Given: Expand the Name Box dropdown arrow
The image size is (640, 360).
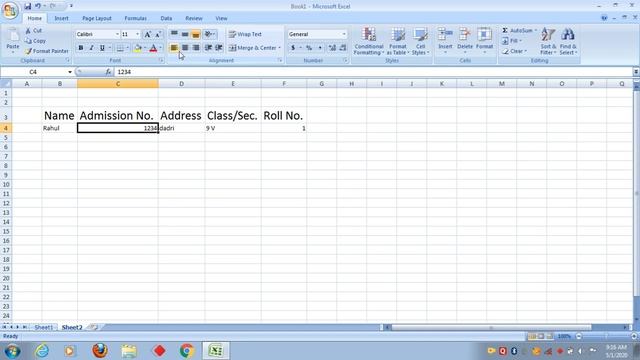Looking at the screenshot, I should pos(70,72).
